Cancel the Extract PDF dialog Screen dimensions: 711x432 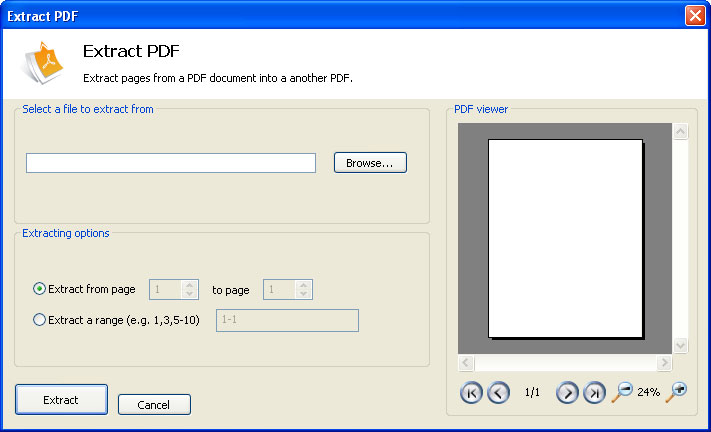pyautogui.click(x=154, y=404)
